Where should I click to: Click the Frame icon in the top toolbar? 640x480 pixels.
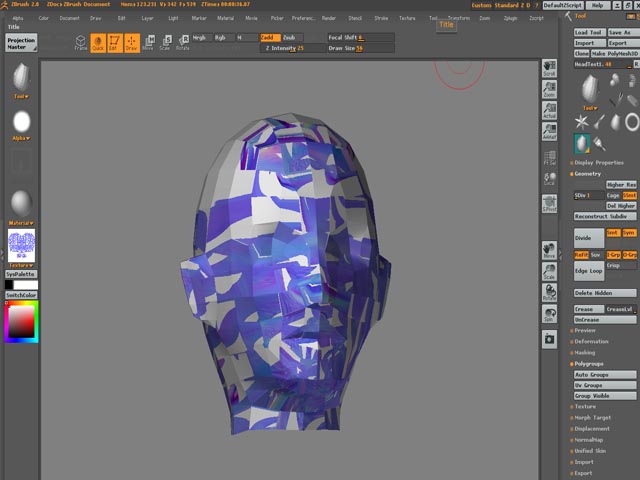point(80,43)
